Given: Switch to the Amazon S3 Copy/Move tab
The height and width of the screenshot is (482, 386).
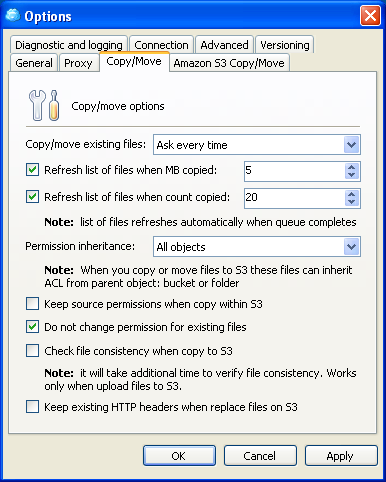Looking at the screenshot, I should 229,63.
